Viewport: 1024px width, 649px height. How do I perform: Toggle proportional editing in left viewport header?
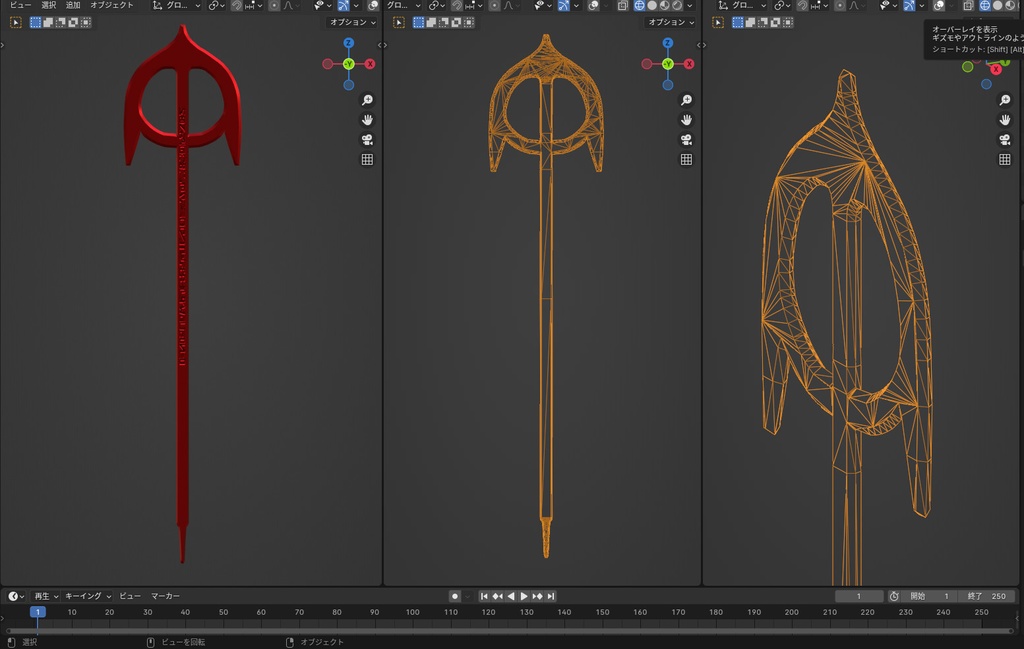pyautogui.click(x=274, y=5)
